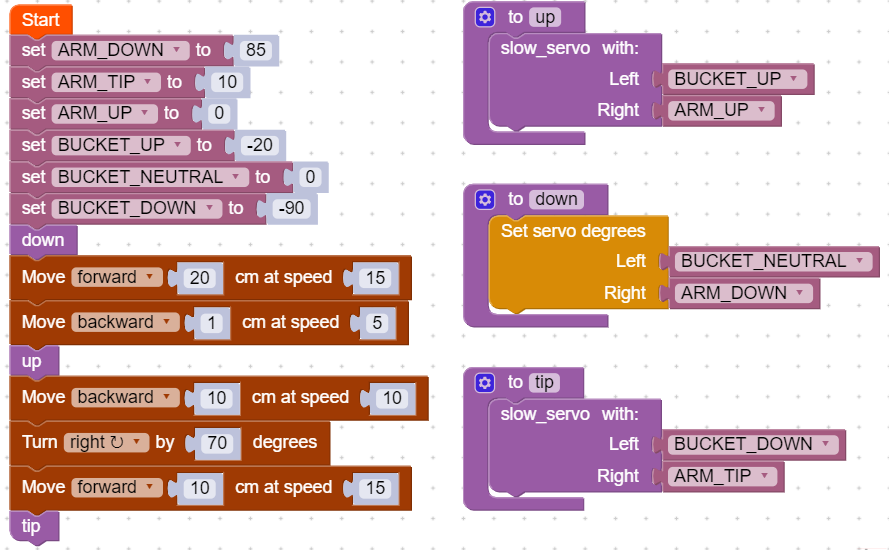Click gear icon on 'down' function block
Screen dimensions: 889x550
tap(485, 199)
